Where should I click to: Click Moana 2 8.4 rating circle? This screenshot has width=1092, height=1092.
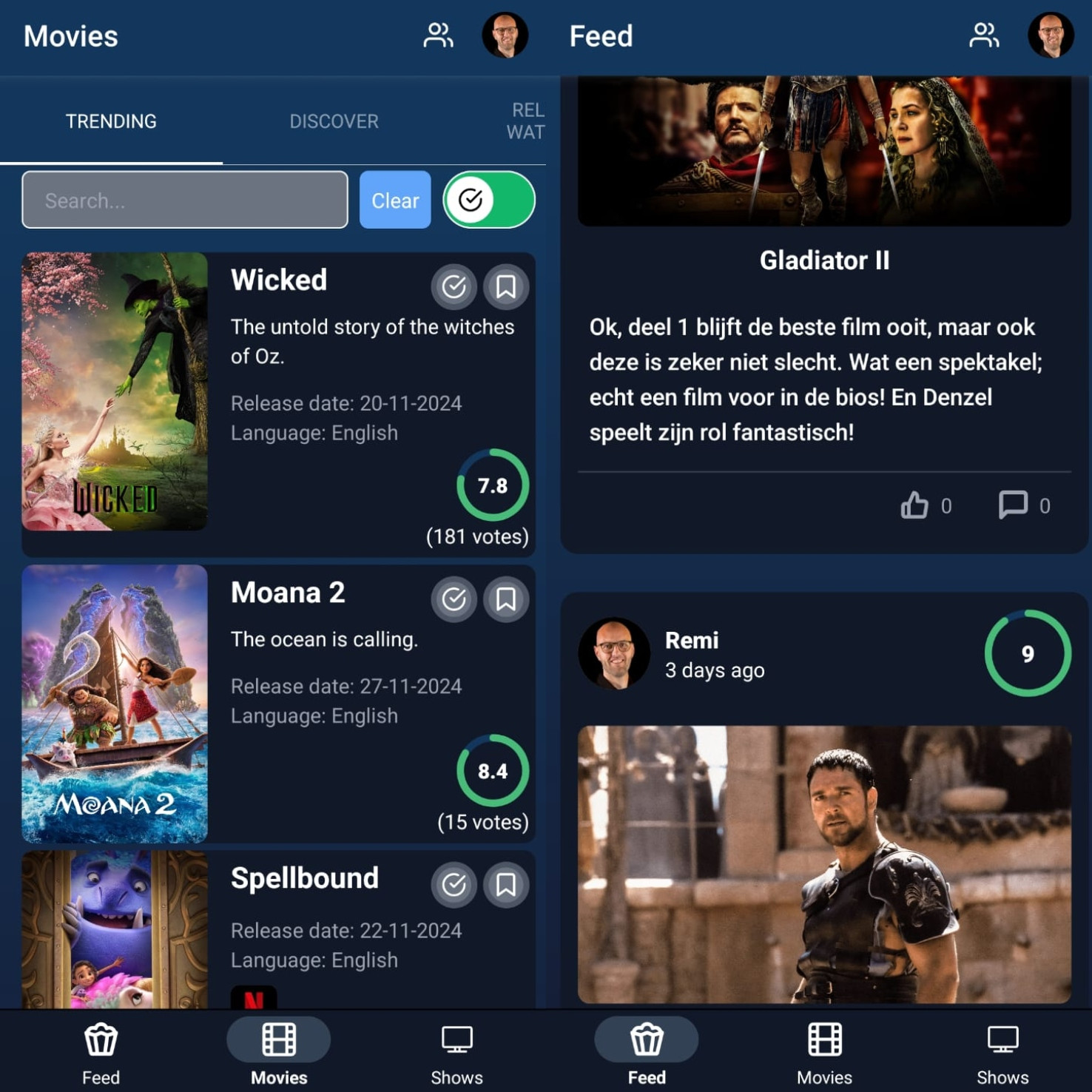(x=493, y=771)
